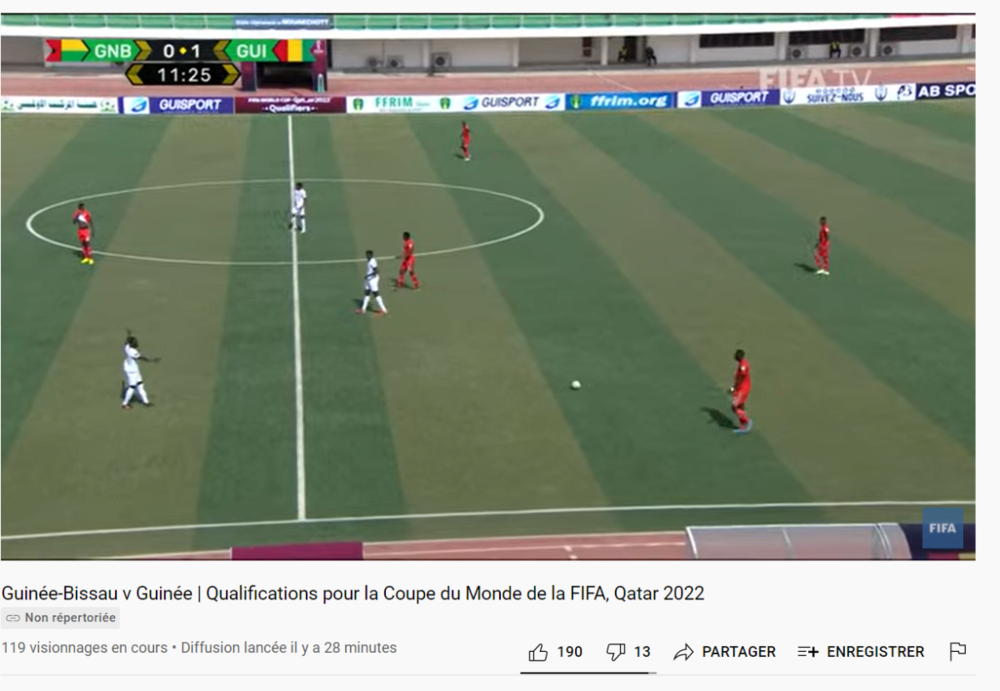The height and width of the screenshot is (691, 1000).
Task: Click the 190 likes count
Action: pos(570,652)
